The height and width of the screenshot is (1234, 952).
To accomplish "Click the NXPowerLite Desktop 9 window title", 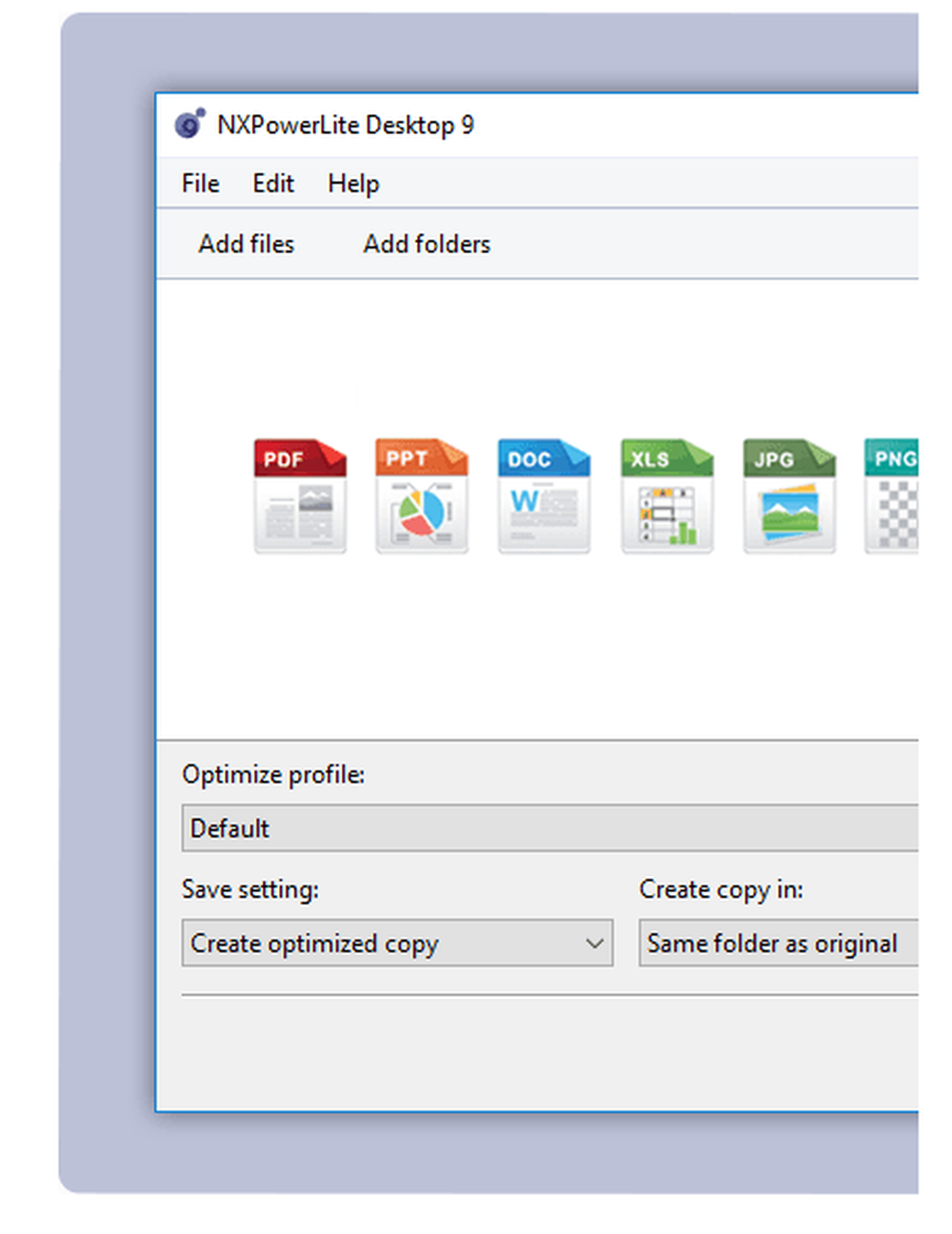I will [346, 125].
